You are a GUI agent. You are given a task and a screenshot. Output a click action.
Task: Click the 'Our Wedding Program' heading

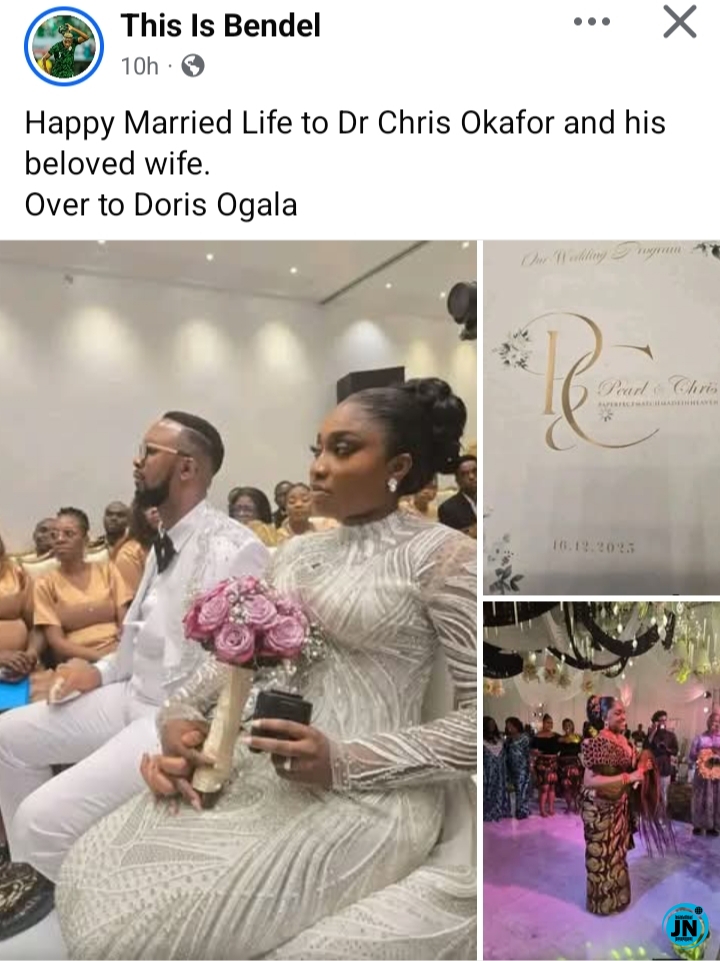(x=601, y=254)
